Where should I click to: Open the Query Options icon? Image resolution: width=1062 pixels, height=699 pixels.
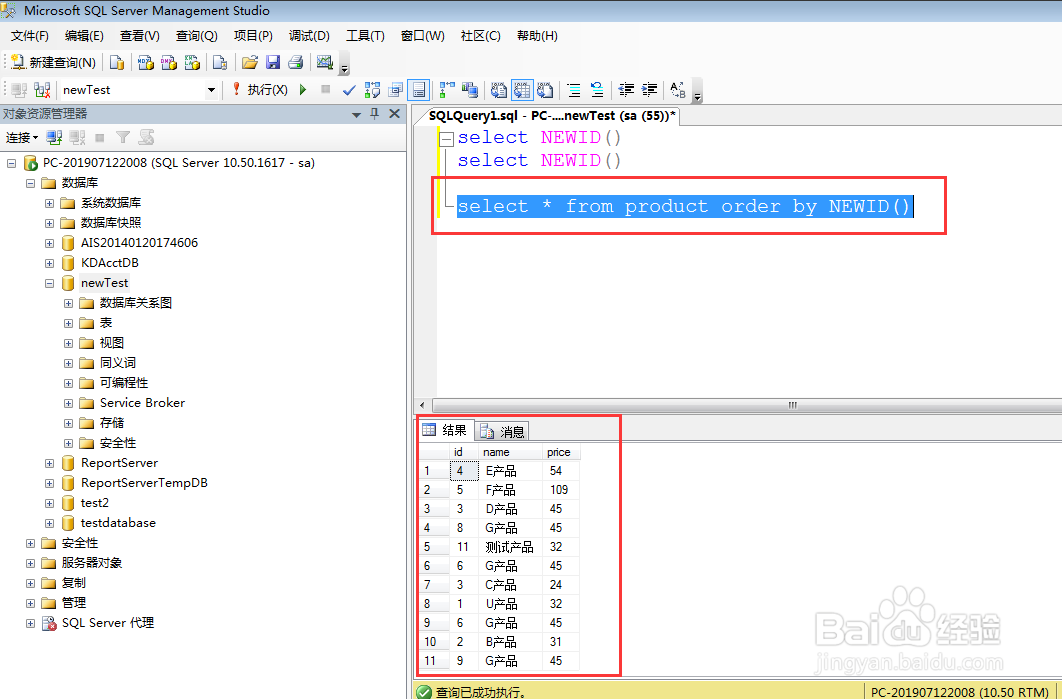(x=396, y=89)
